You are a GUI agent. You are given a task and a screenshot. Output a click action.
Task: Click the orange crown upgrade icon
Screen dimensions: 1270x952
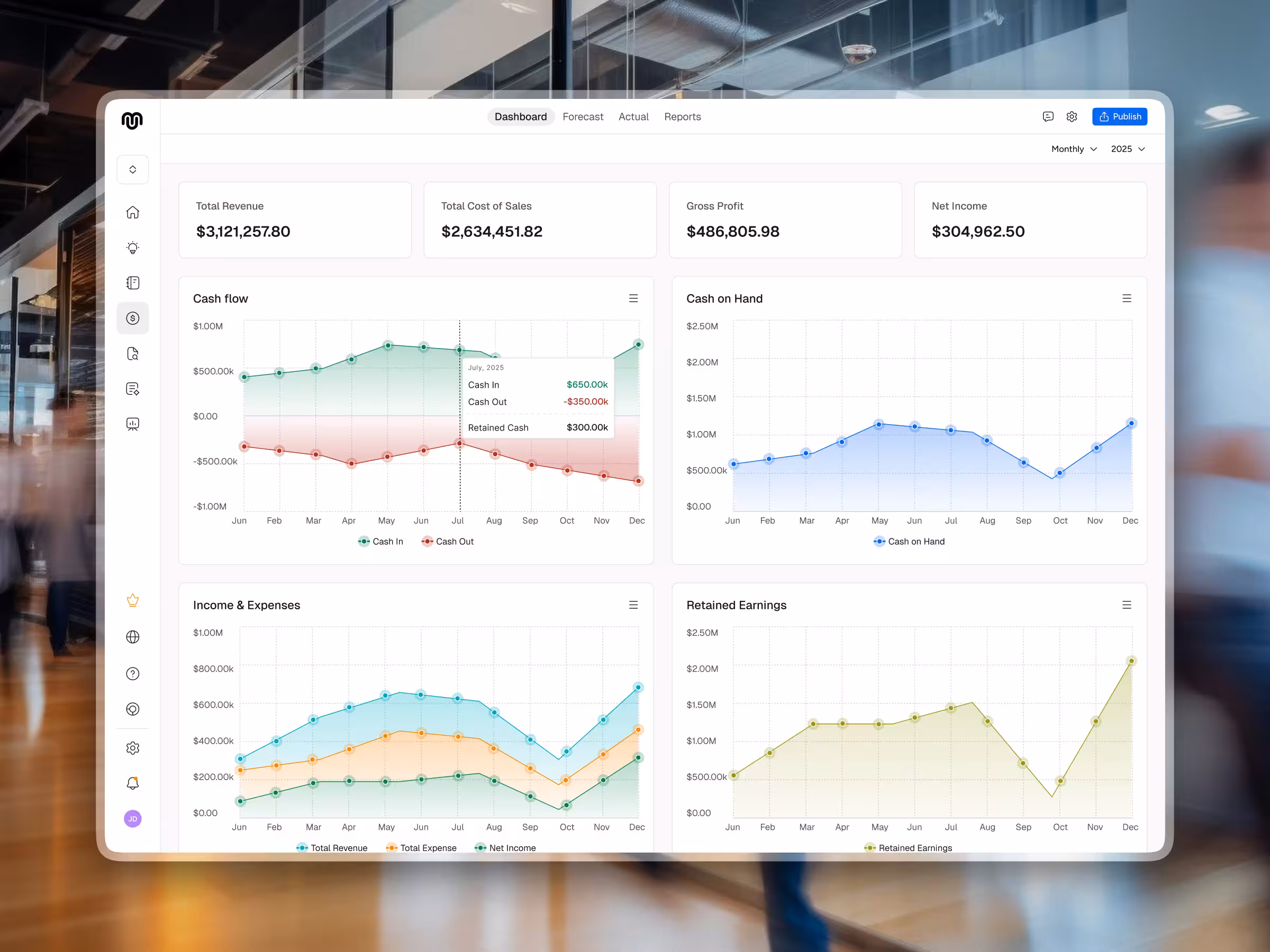(x=133, y=600)
